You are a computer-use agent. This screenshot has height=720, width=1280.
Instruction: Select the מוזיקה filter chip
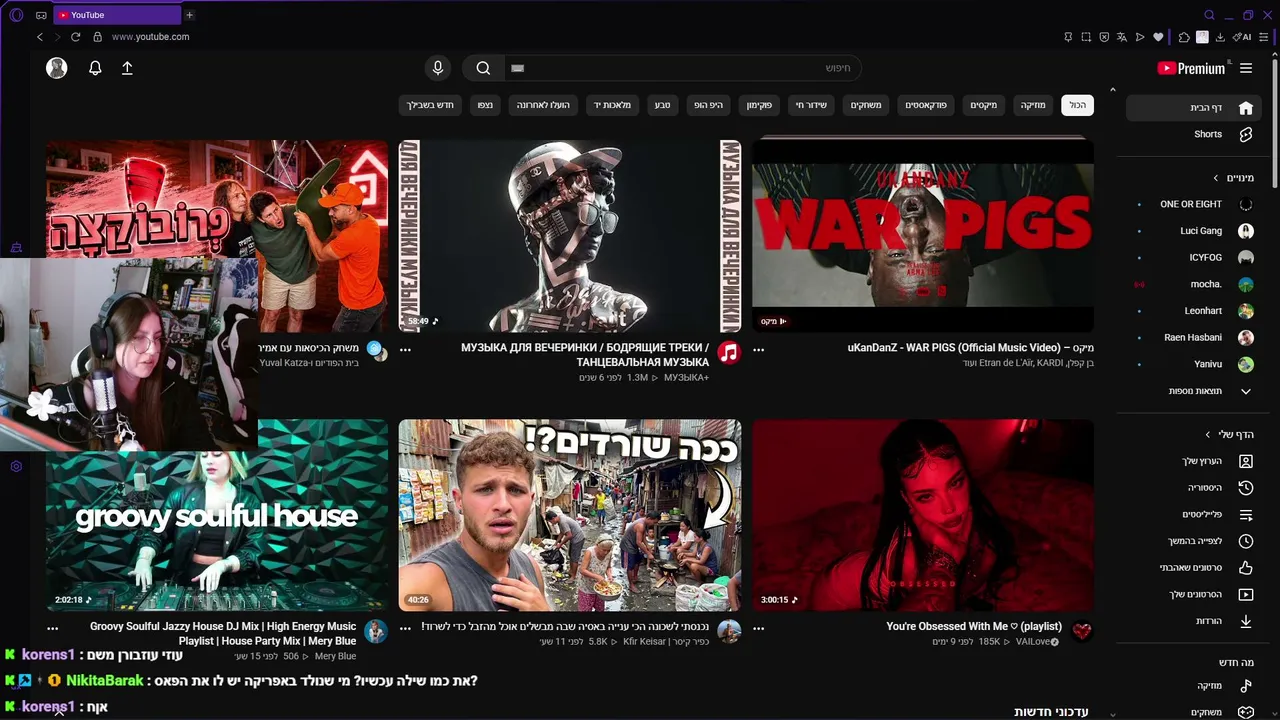pos(1033,105)
